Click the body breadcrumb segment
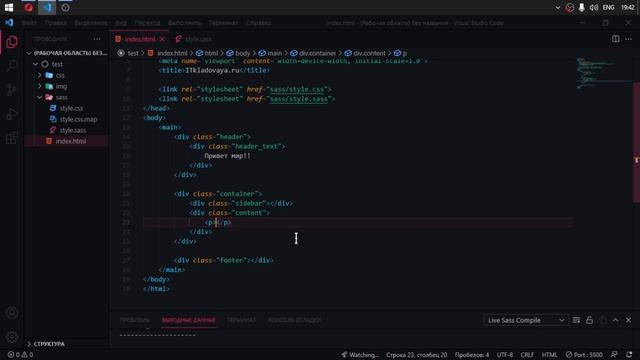Viewport: 640px width, 360px height. (x=238, y=53)
